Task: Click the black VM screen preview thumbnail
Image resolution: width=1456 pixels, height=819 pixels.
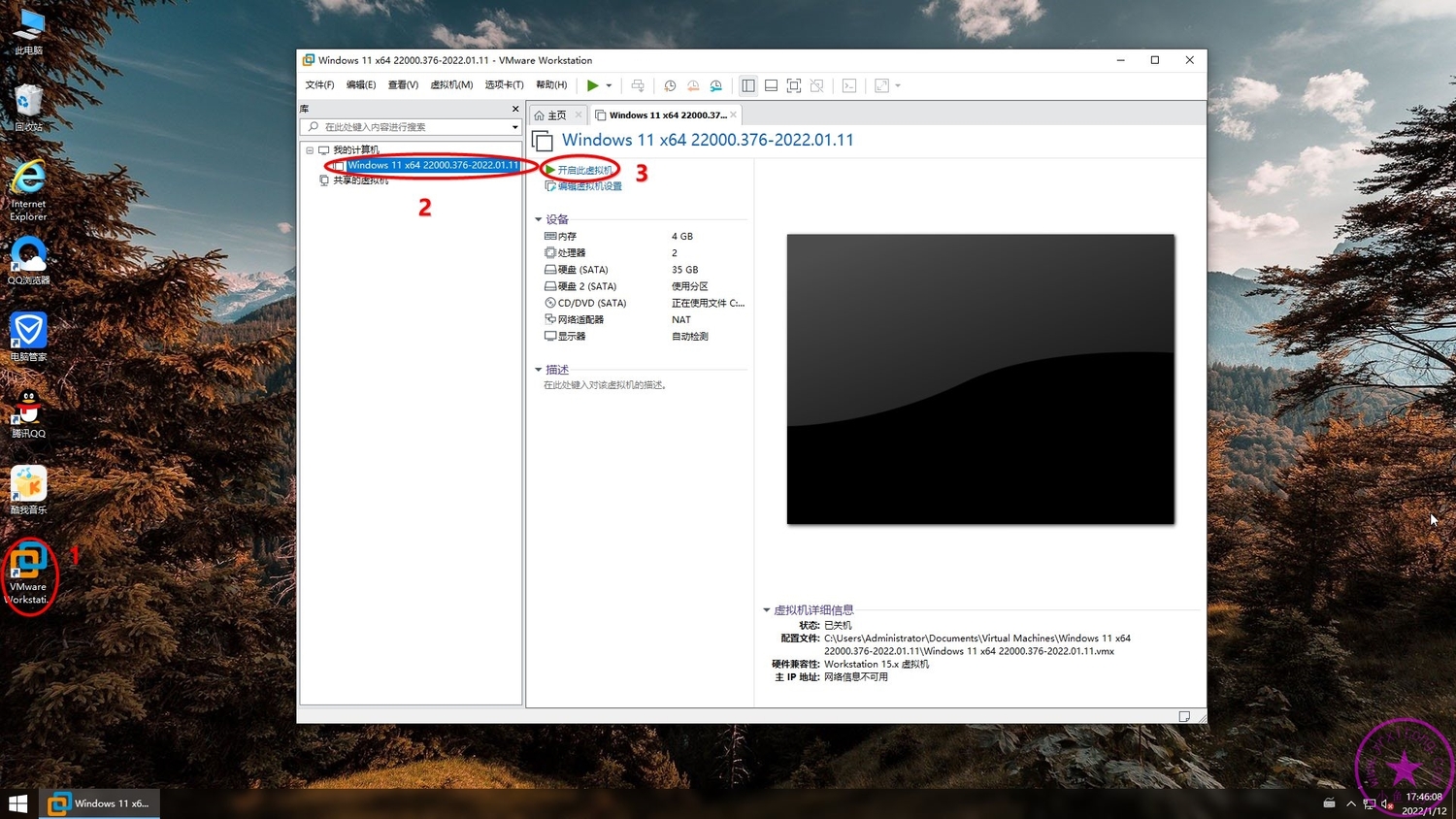Action: [x=980, y=379]
